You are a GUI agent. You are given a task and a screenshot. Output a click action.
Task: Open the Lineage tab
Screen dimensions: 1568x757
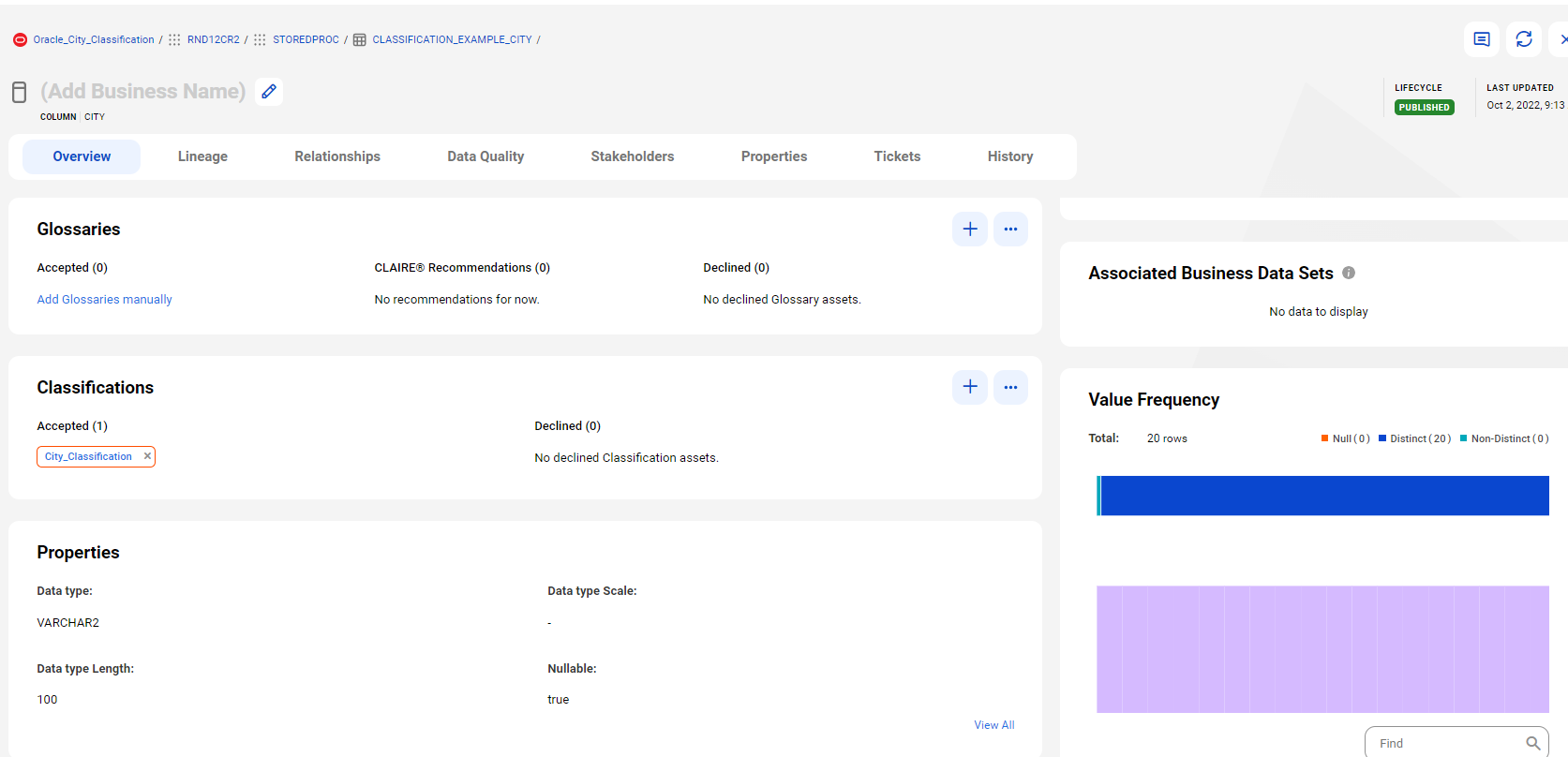202,156
